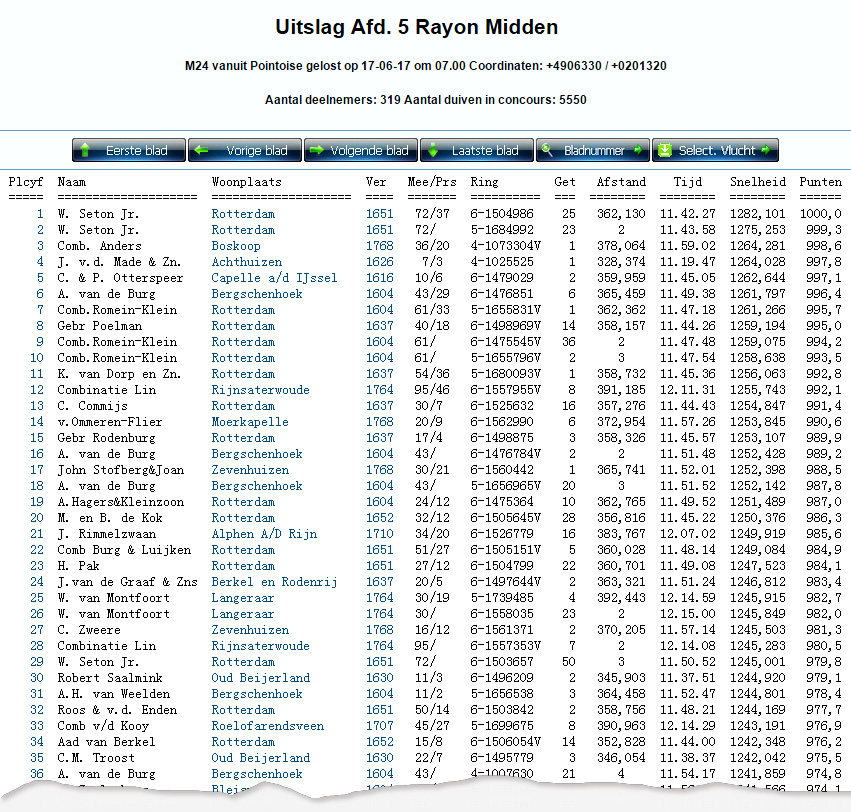Open rank 20 link for M. en B. de Kok
Image resolution: width=851 pixels, height=812 pixels.
[37, 518]
